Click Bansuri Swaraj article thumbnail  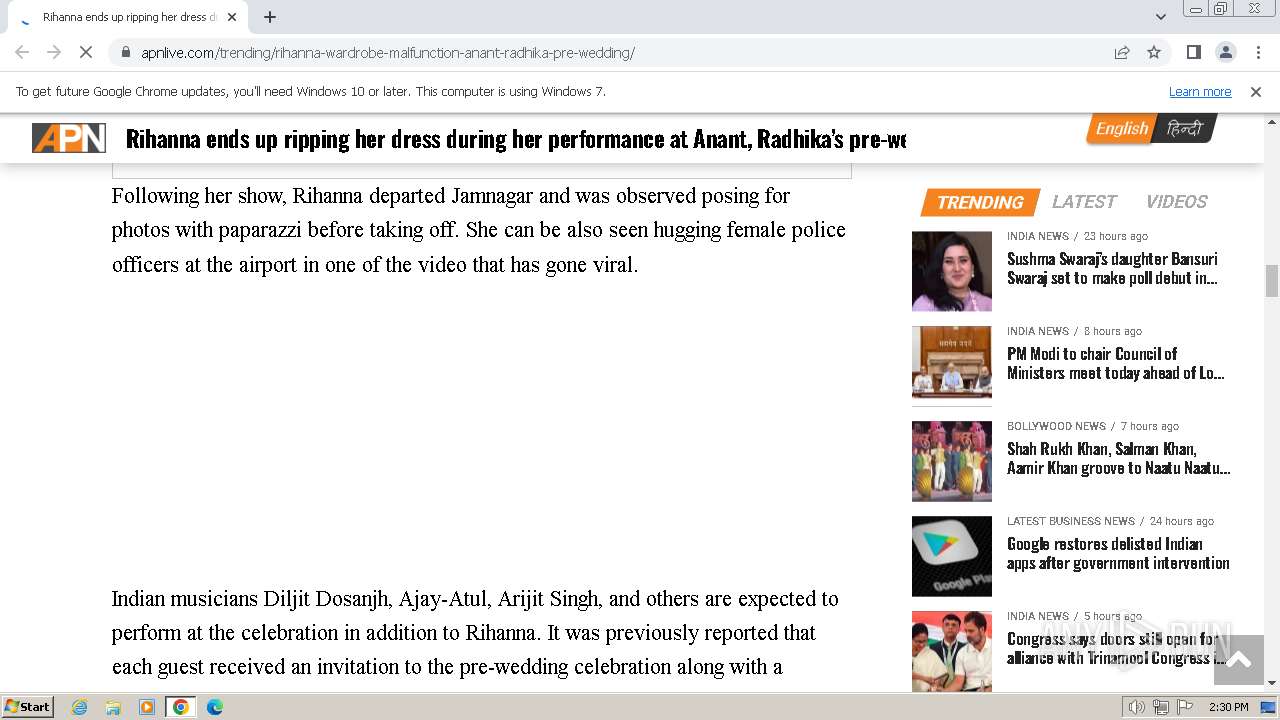pyautogui.click(x=952, y=271)
